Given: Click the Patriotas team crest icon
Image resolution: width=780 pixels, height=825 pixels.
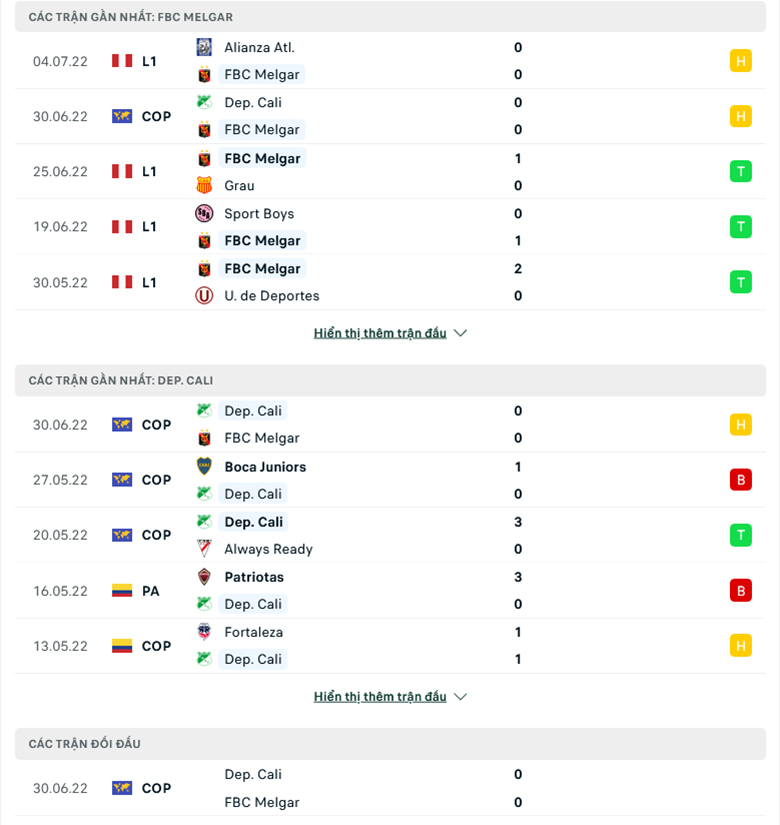Looking at the screenshot, I should click(204, 577).
